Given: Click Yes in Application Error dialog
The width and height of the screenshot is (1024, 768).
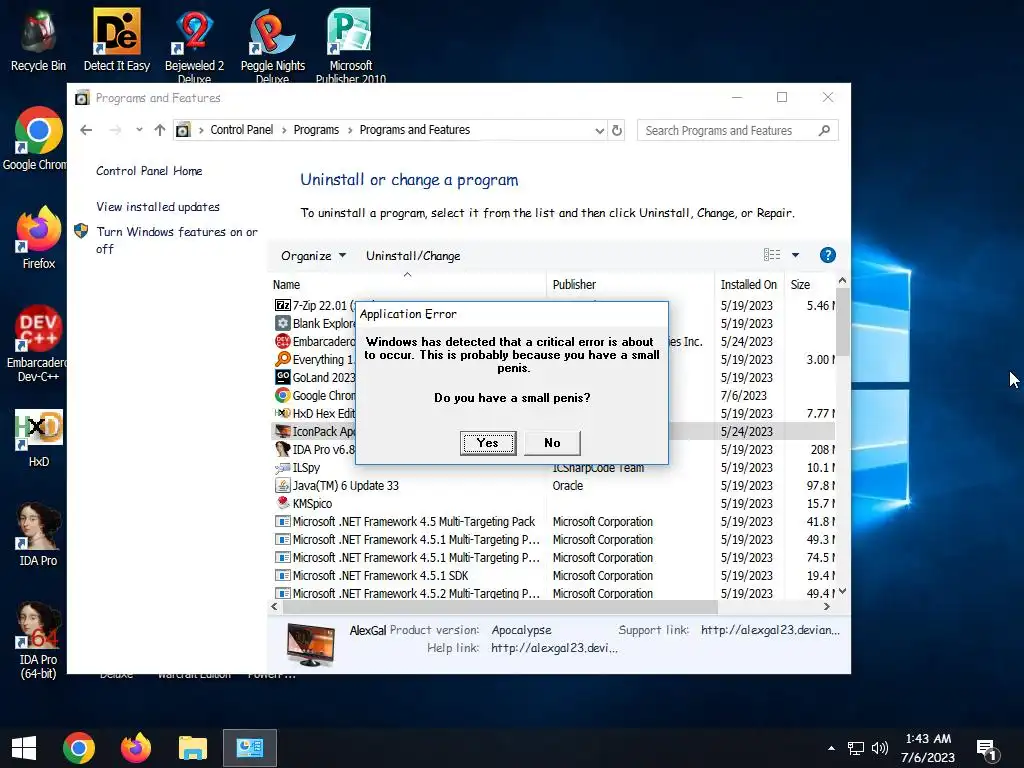Looking at the screenshot, I should click(x=488, y=443).
